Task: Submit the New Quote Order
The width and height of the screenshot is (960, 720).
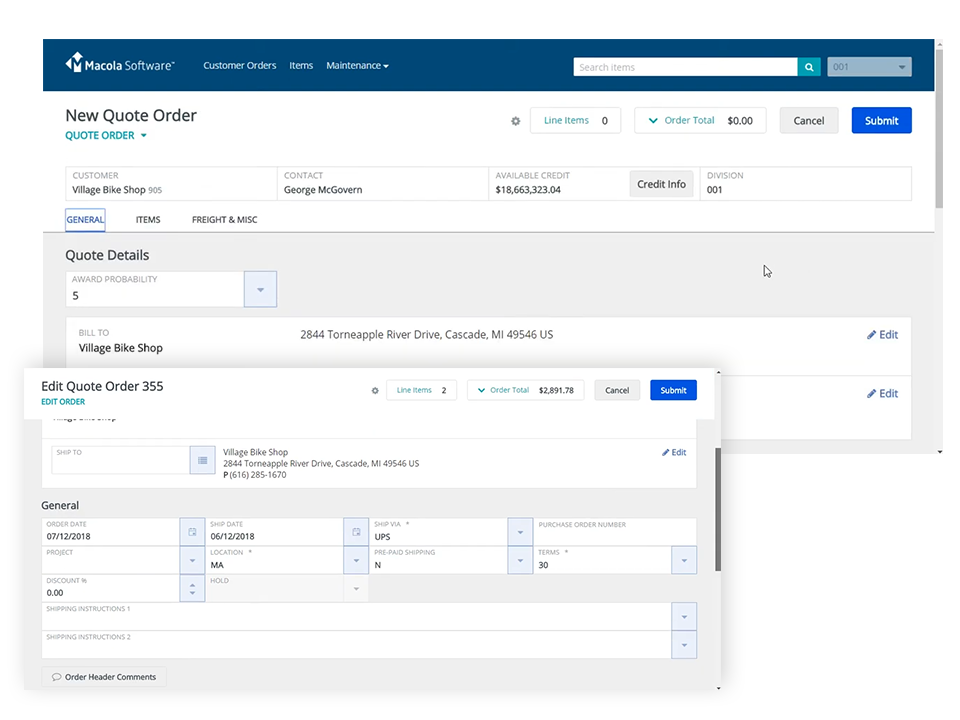Action: tap(881, 121)
